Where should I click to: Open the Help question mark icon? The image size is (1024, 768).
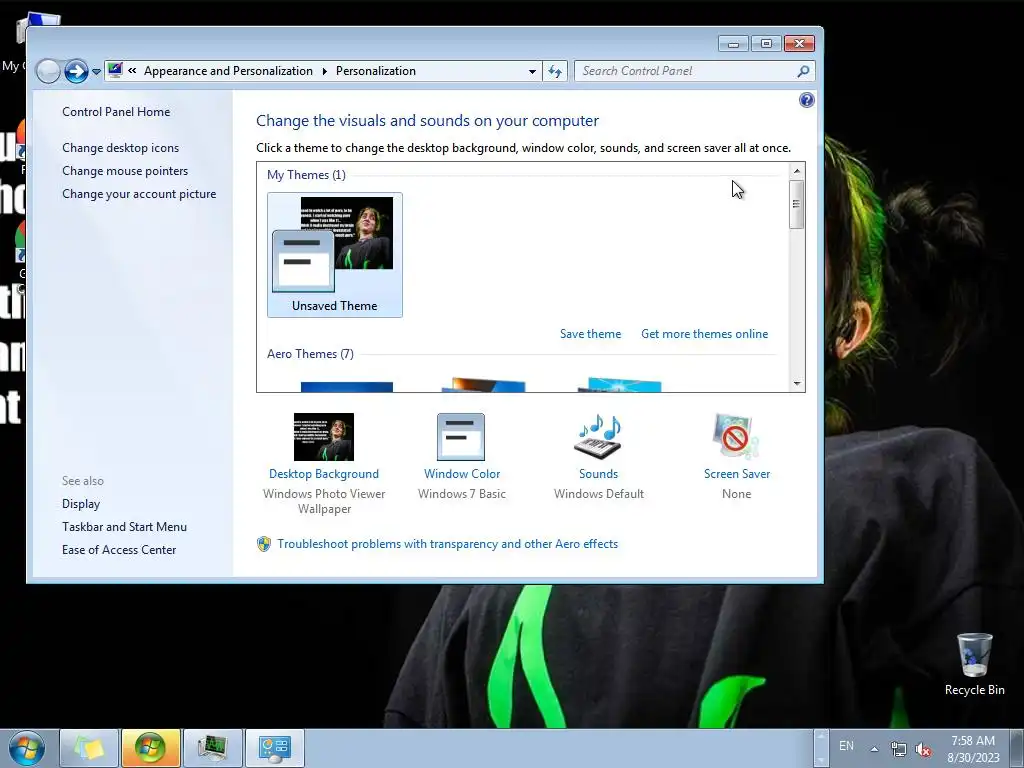(x=807, y=100)
